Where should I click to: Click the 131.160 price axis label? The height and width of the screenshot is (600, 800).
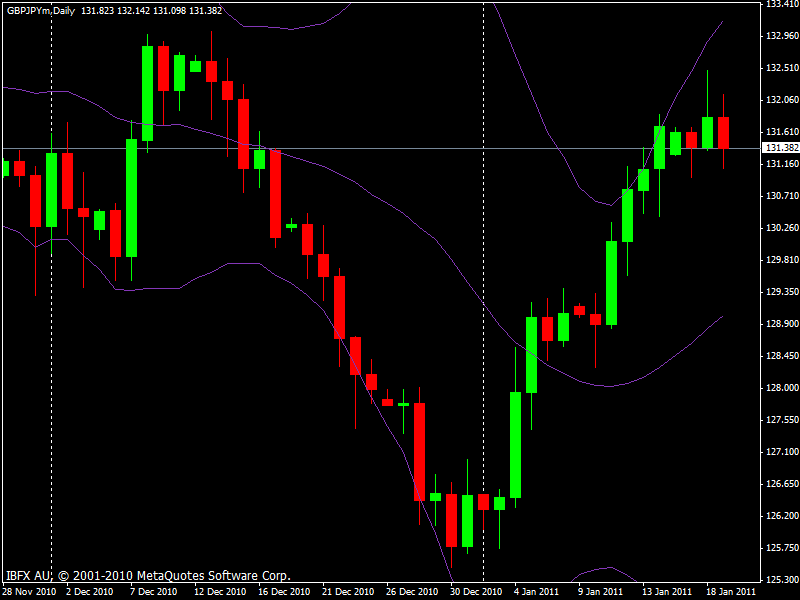click(782, 164)
